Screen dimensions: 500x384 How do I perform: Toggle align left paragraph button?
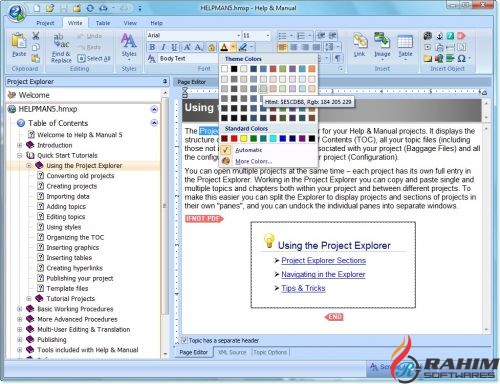(x=282, y=47)
